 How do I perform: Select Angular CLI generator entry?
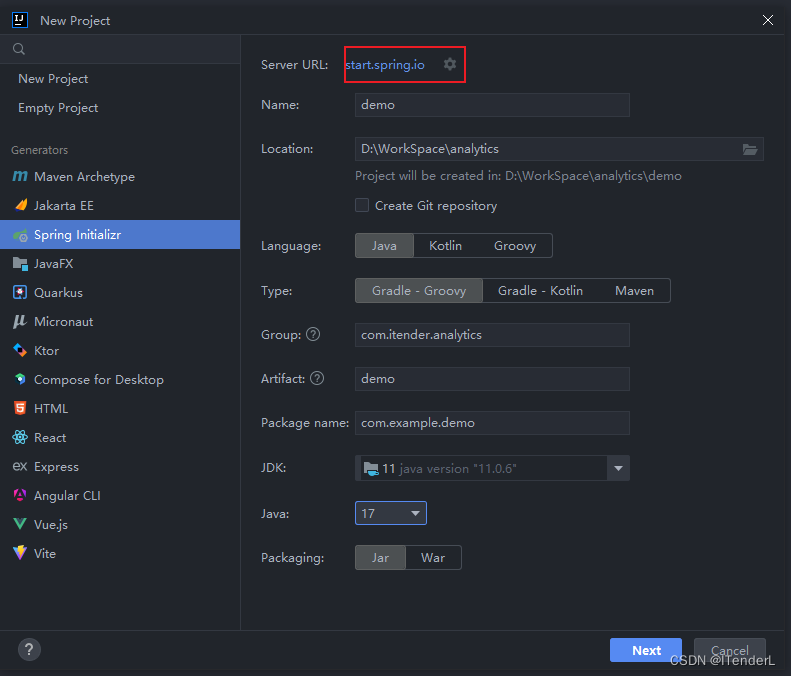coord(120,495)
